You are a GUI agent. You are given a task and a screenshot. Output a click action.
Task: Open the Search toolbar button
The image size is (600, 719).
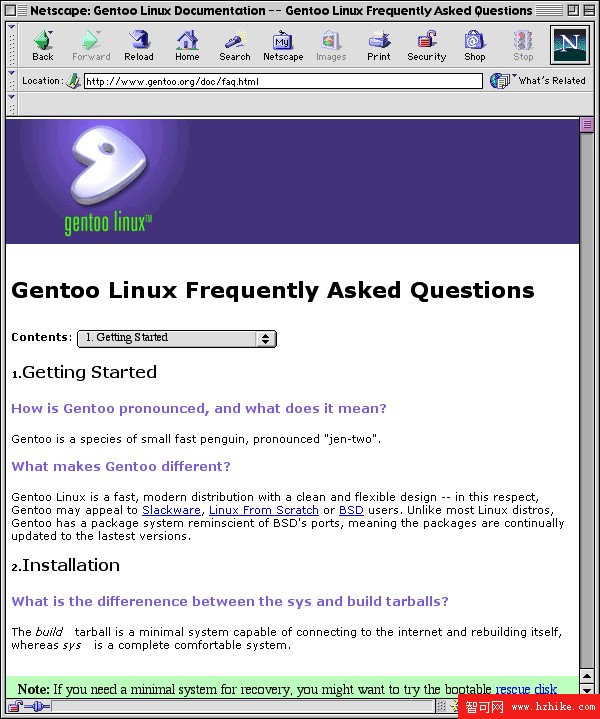pos(235,45)
